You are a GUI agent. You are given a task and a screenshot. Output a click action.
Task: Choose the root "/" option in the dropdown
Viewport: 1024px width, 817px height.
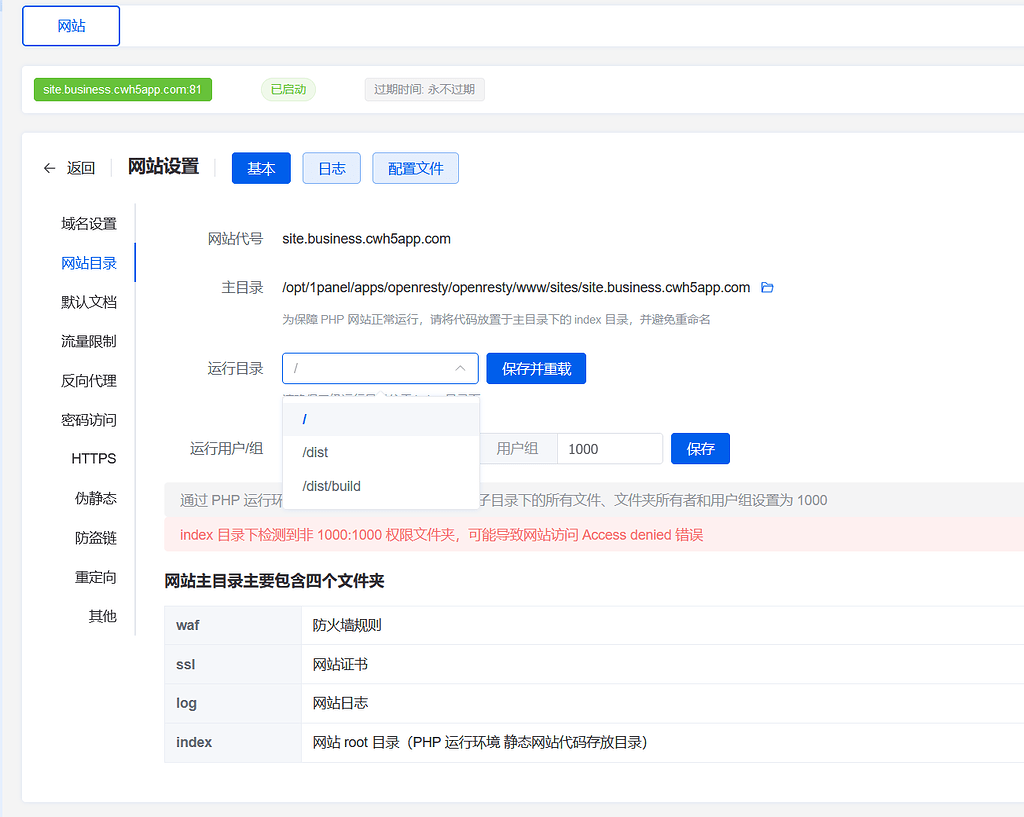point(303,419)
